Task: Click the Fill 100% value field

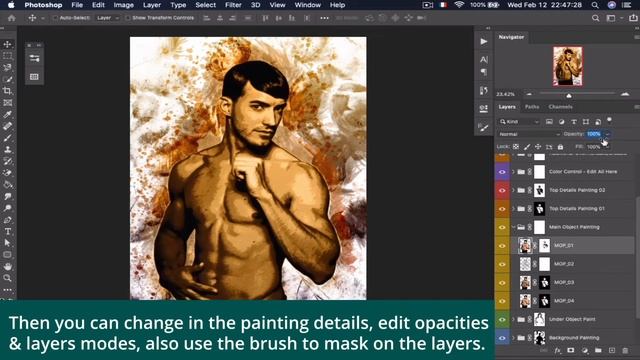Action: click(594, 147)
